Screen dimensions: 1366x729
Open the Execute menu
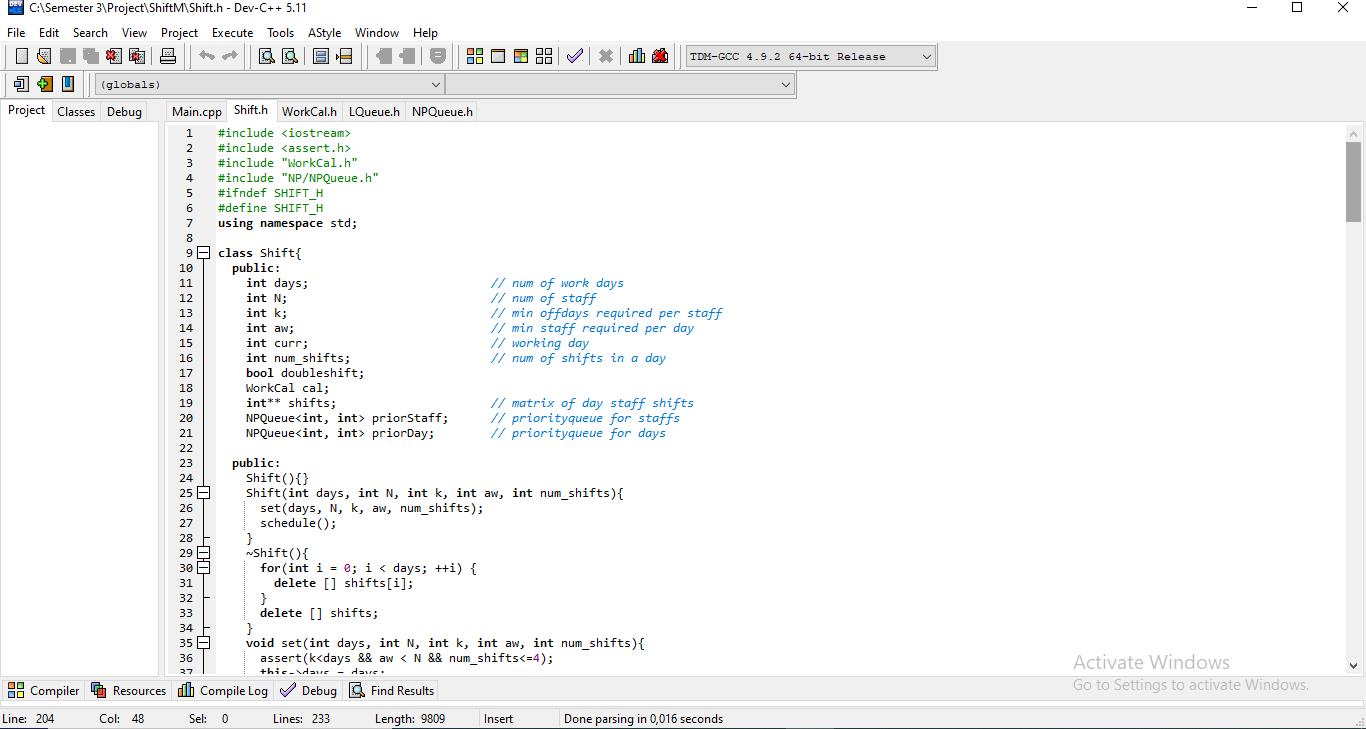[x=233, y=33]
